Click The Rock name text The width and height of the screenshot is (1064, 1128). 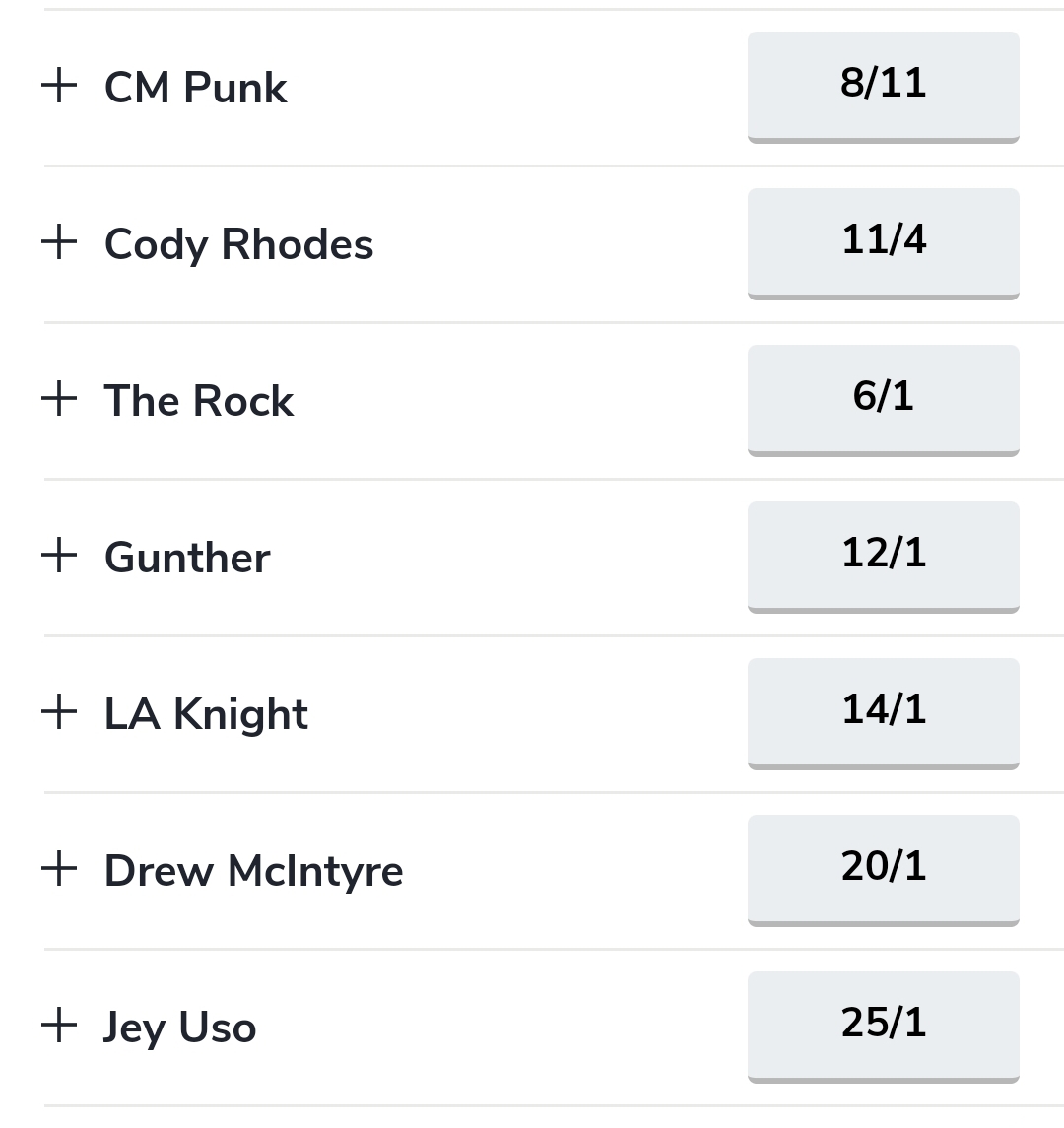[x=198, y=401]
